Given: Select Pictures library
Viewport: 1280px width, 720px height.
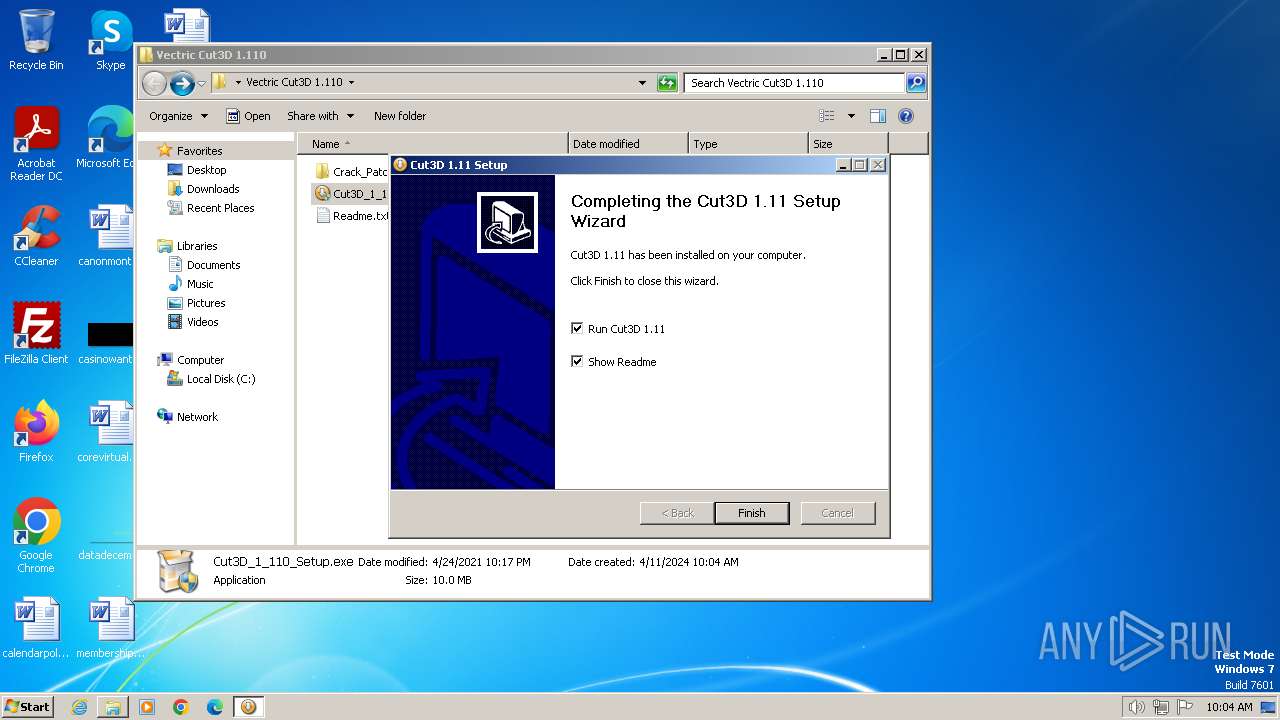Looking at the screenshot, I should 206,303.
